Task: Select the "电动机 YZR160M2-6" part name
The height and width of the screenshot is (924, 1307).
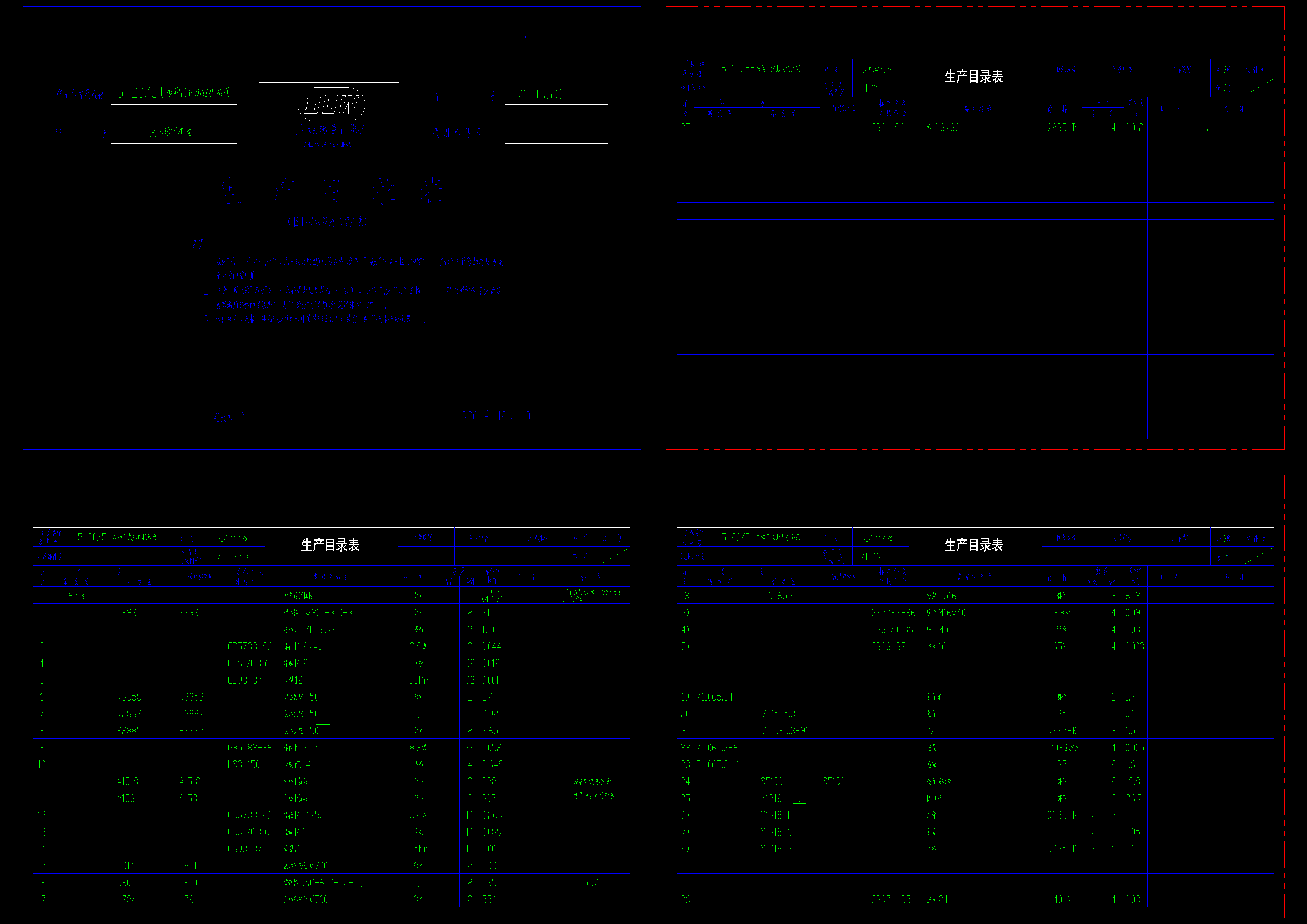Action: (315, 630)
